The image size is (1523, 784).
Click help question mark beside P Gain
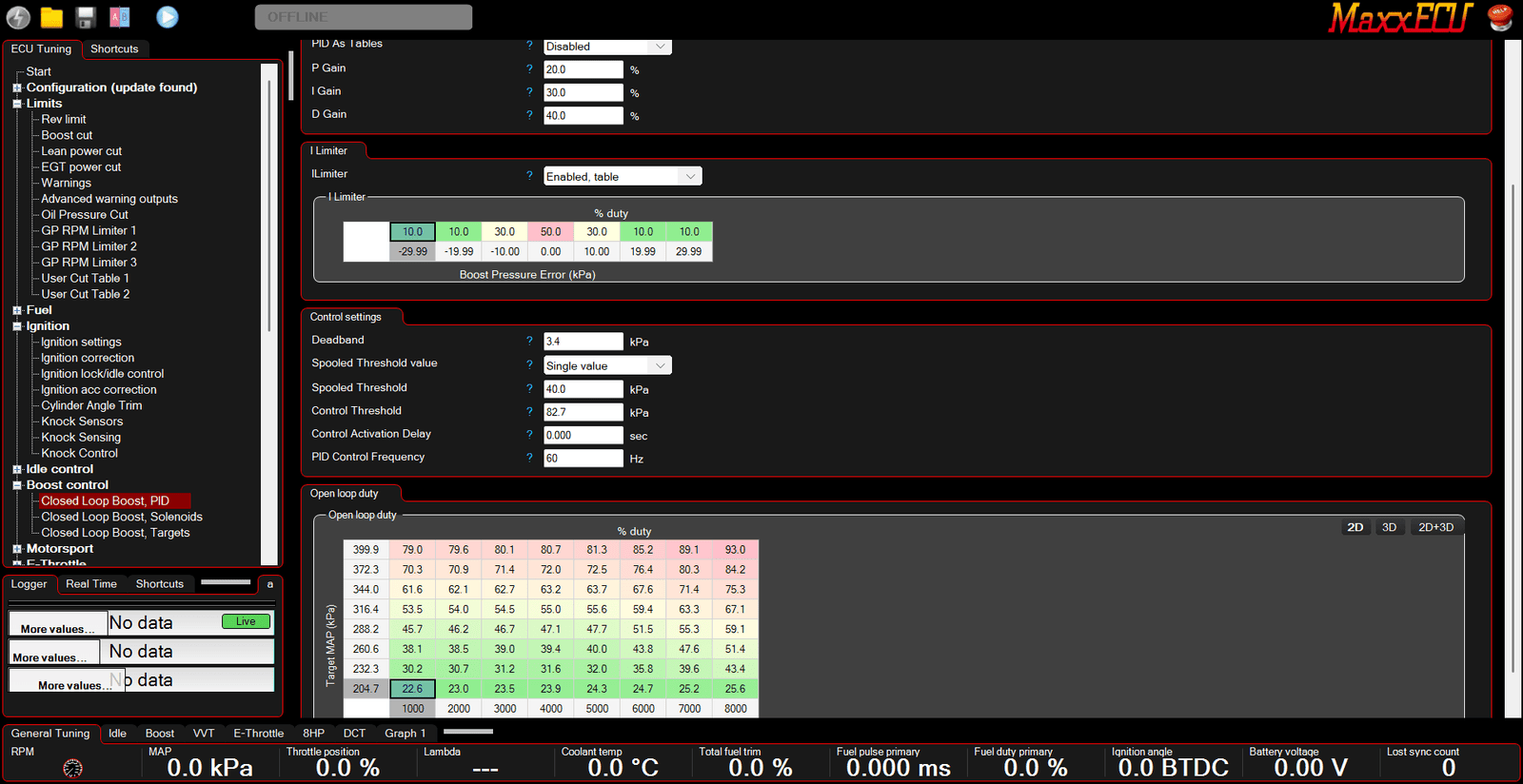tap(529, 69)
